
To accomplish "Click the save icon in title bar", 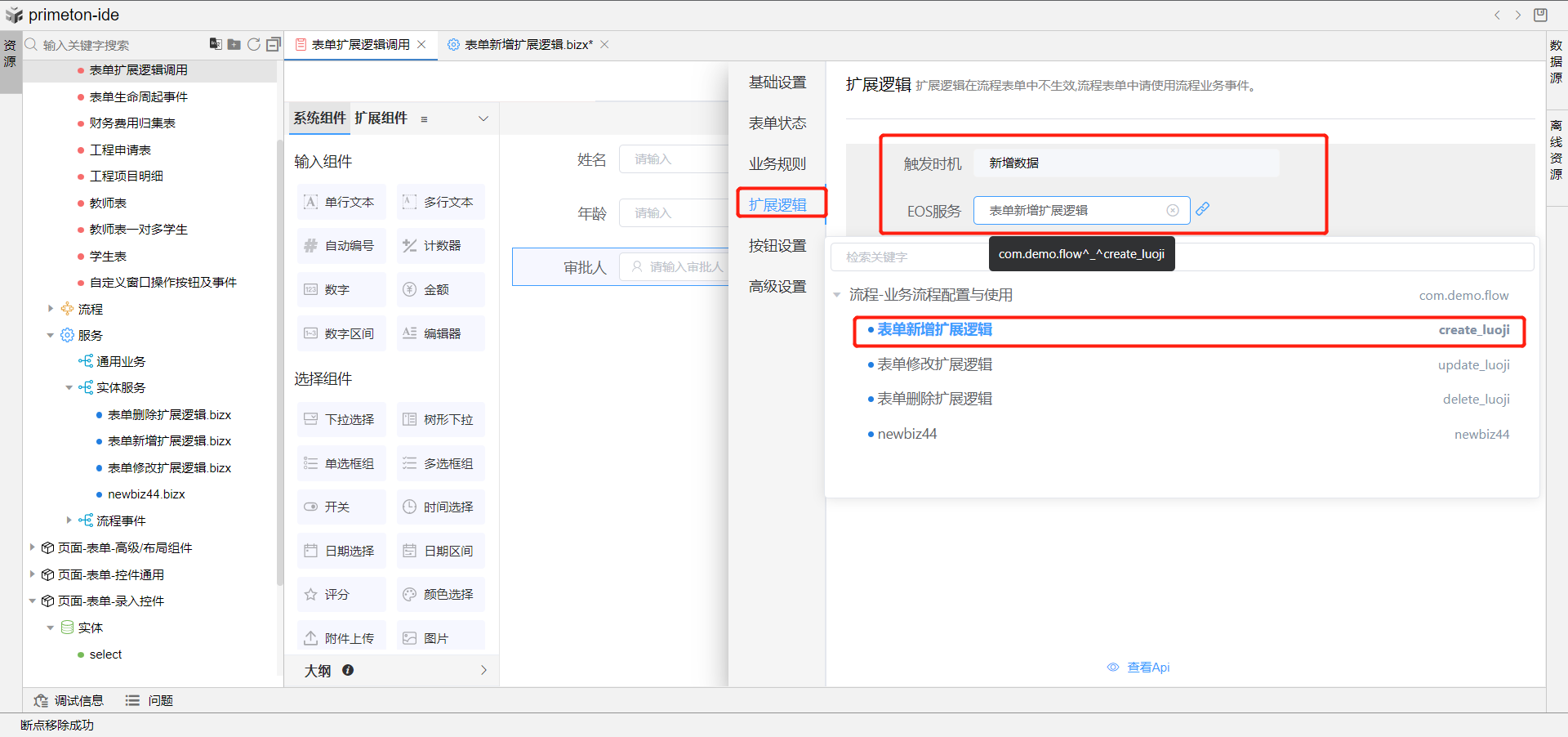I will [1540, 15].
